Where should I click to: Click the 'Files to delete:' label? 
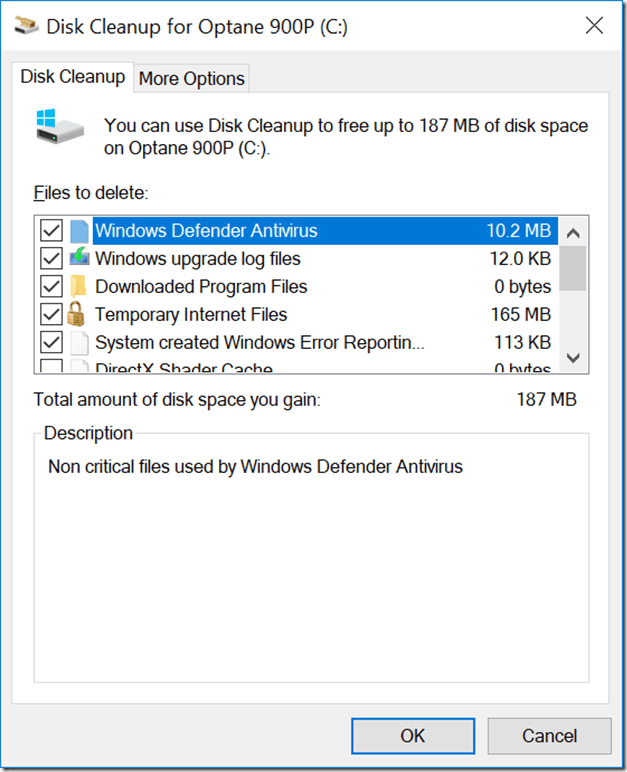[x=91, y=193]
